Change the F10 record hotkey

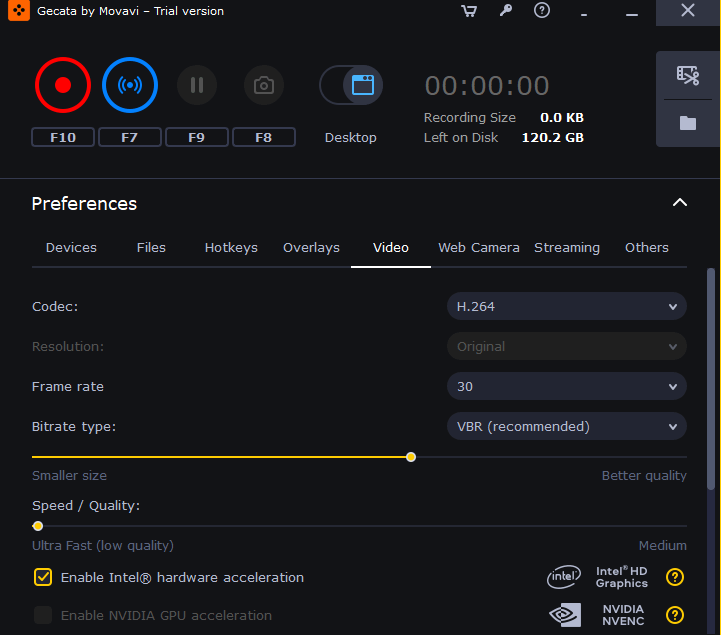point(63,137)
